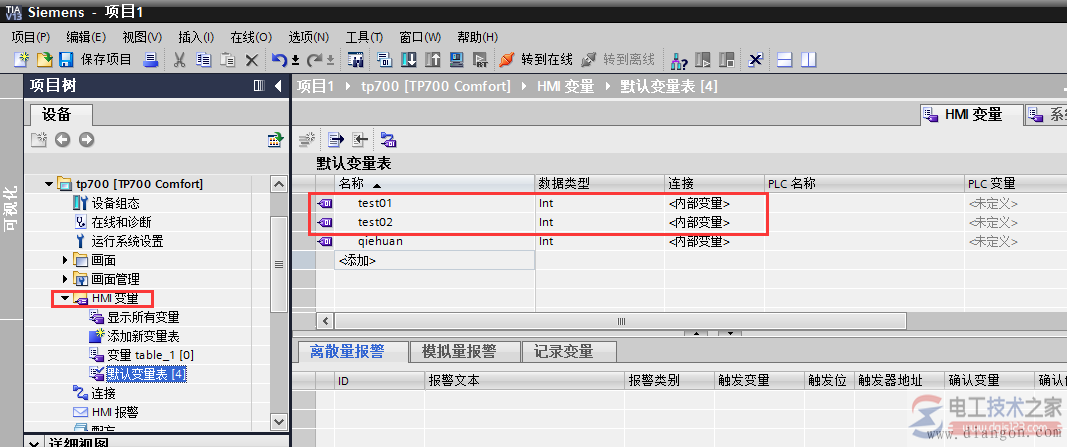Image resolution: width=1067 pixels, height=447 pixels.
Task: Click the tag table horizontal scrollbar
Action: pyautogui.click(x=620, y=320)
